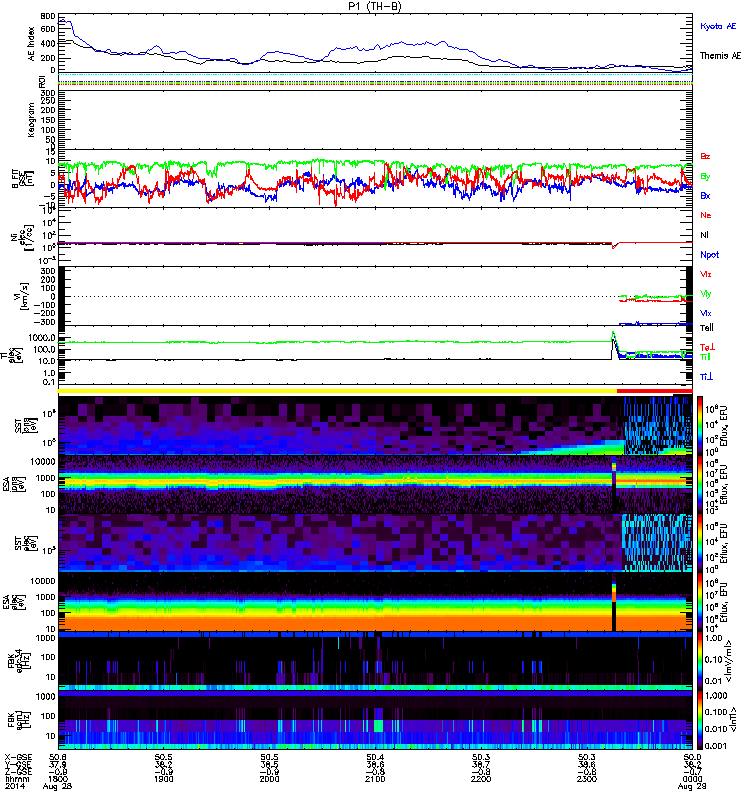Click the mV/m filter bank color bar
This screenshot has width=750, height=800.
700,660
